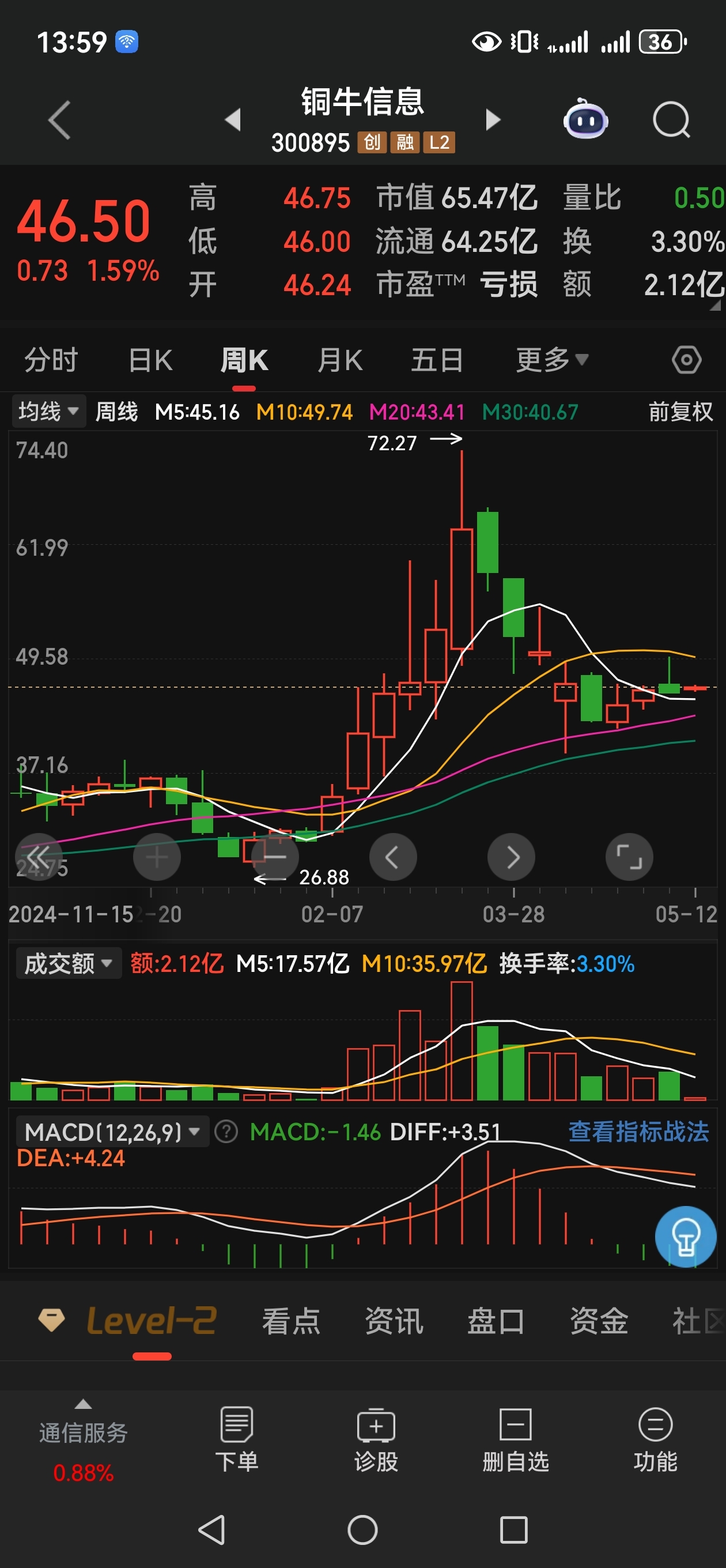Open the Level-2 diamond icon
This screenshot has height=1568, width=726.
click(52, 1319)
